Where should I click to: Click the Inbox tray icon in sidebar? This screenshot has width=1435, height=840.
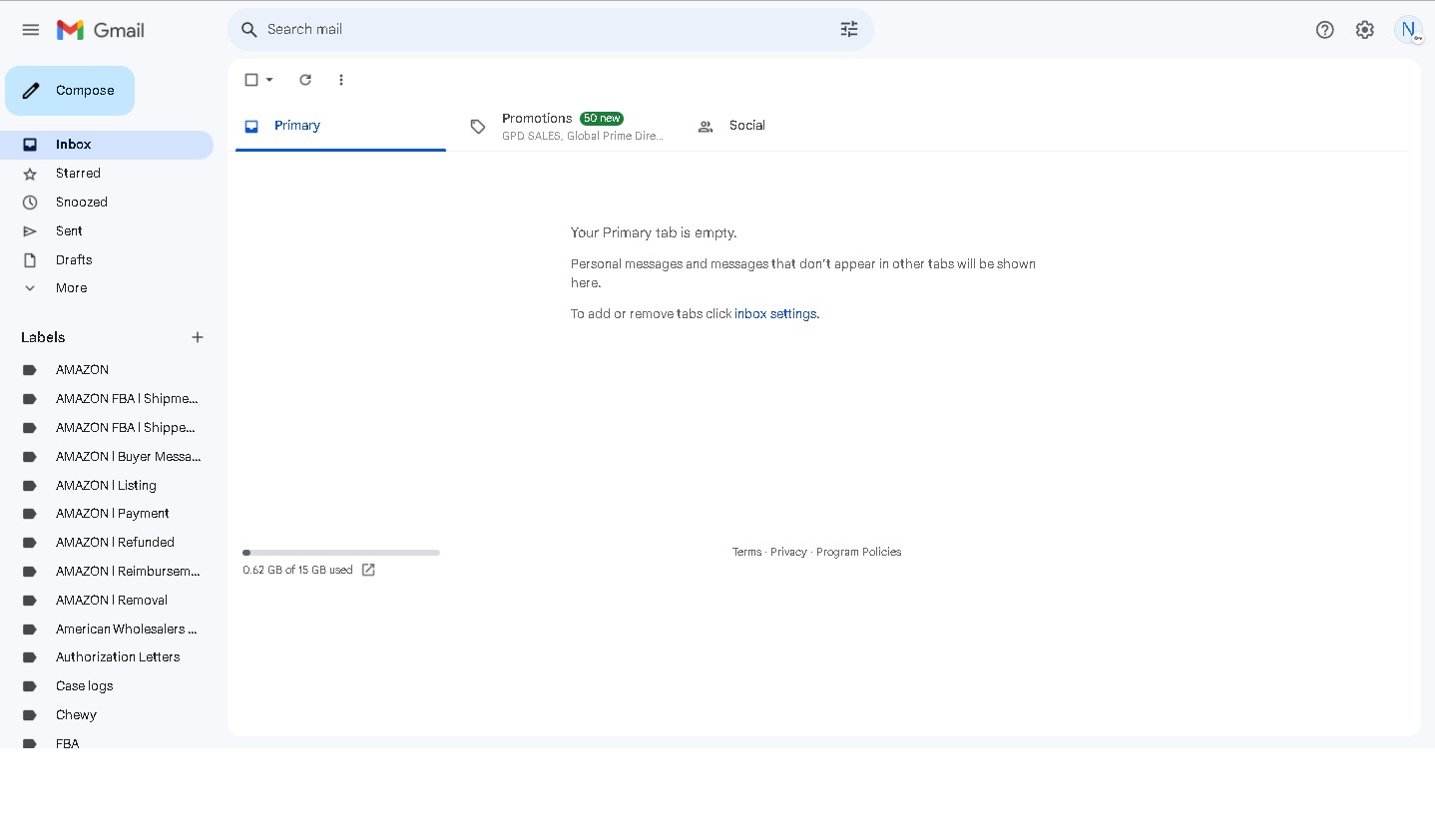pyautogui.click(x=30, y=145)
